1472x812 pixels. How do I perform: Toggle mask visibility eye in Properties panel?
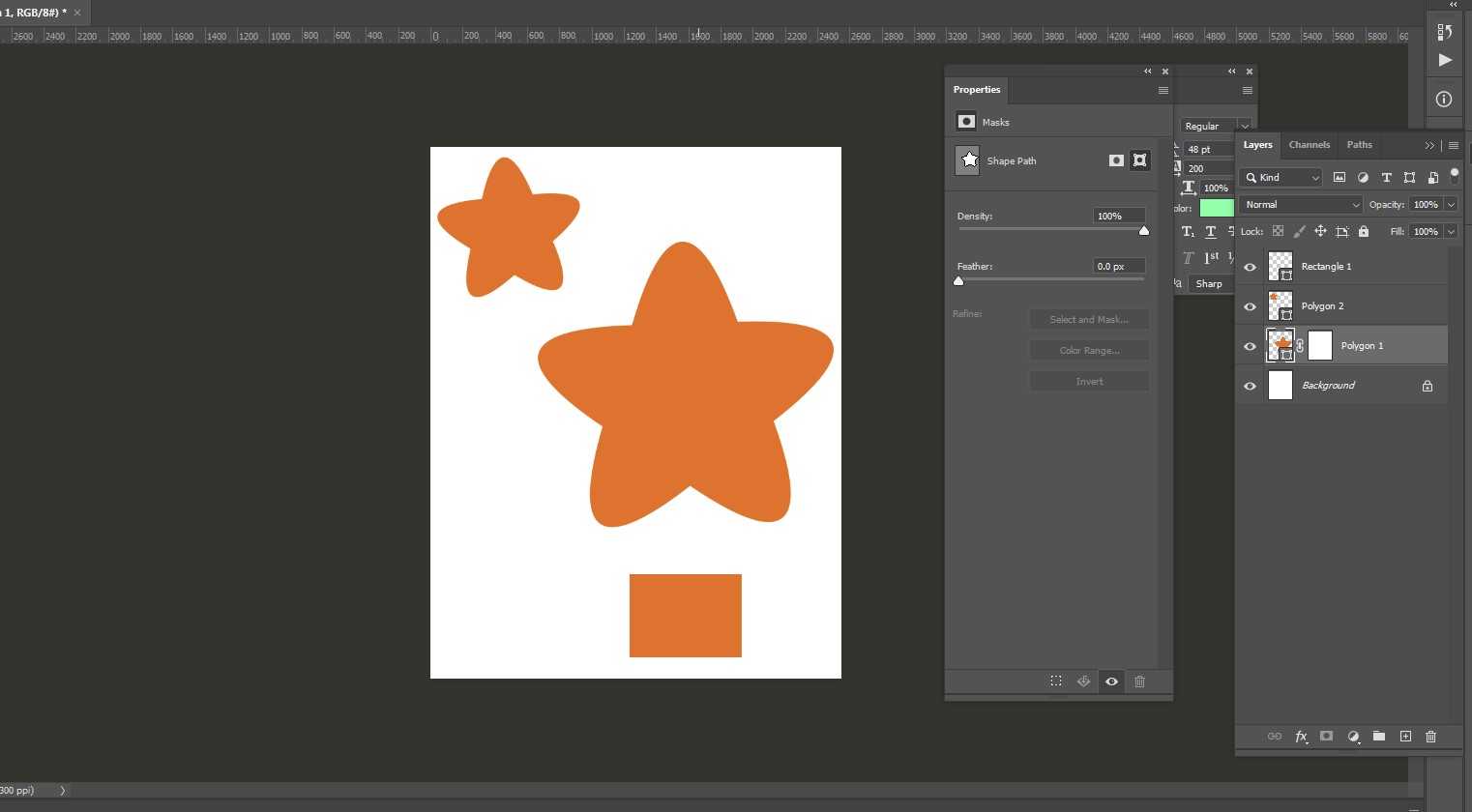pyautogui.click(x=1112, y=681)
